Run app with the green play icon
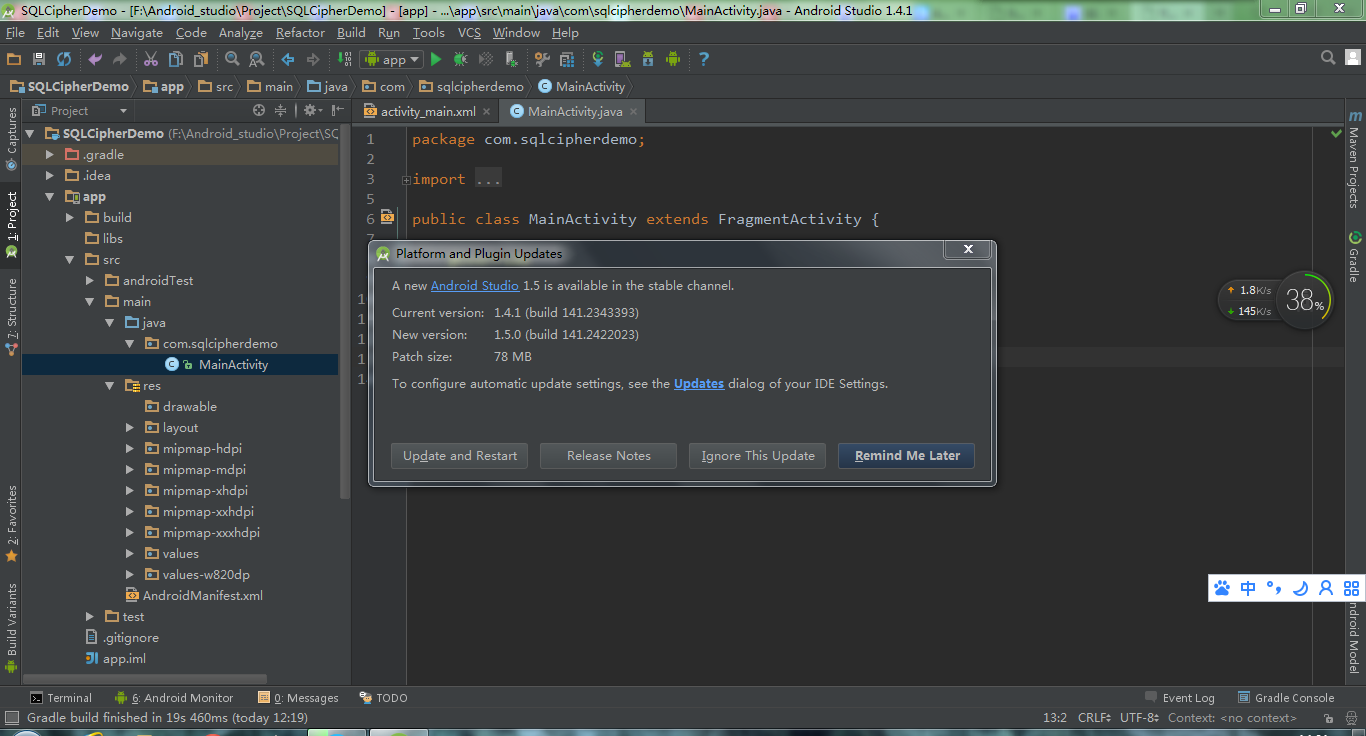1366x736 pixels. click(x=436, y=59)
